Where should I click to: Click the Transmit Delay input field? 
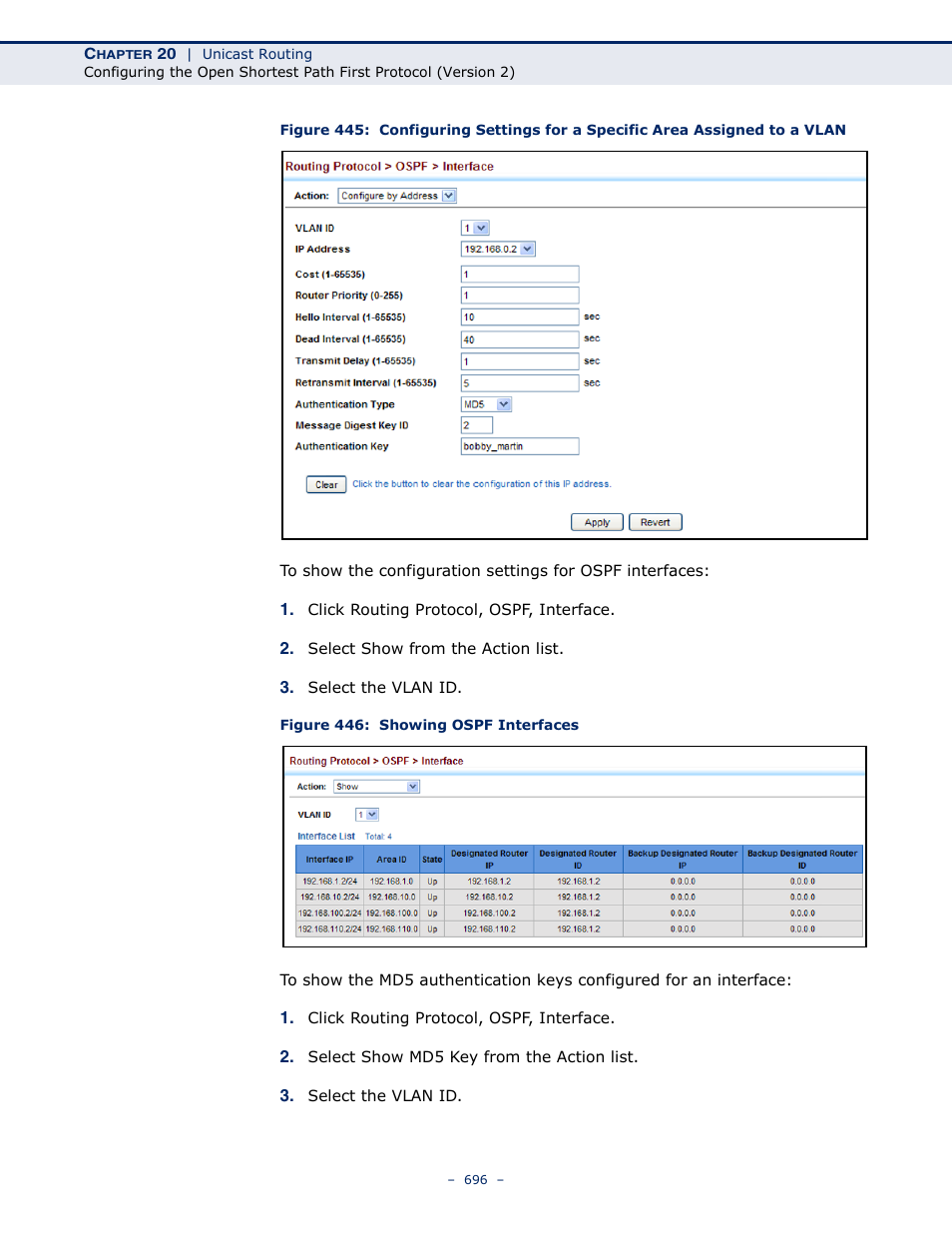(x=520, y=361)
